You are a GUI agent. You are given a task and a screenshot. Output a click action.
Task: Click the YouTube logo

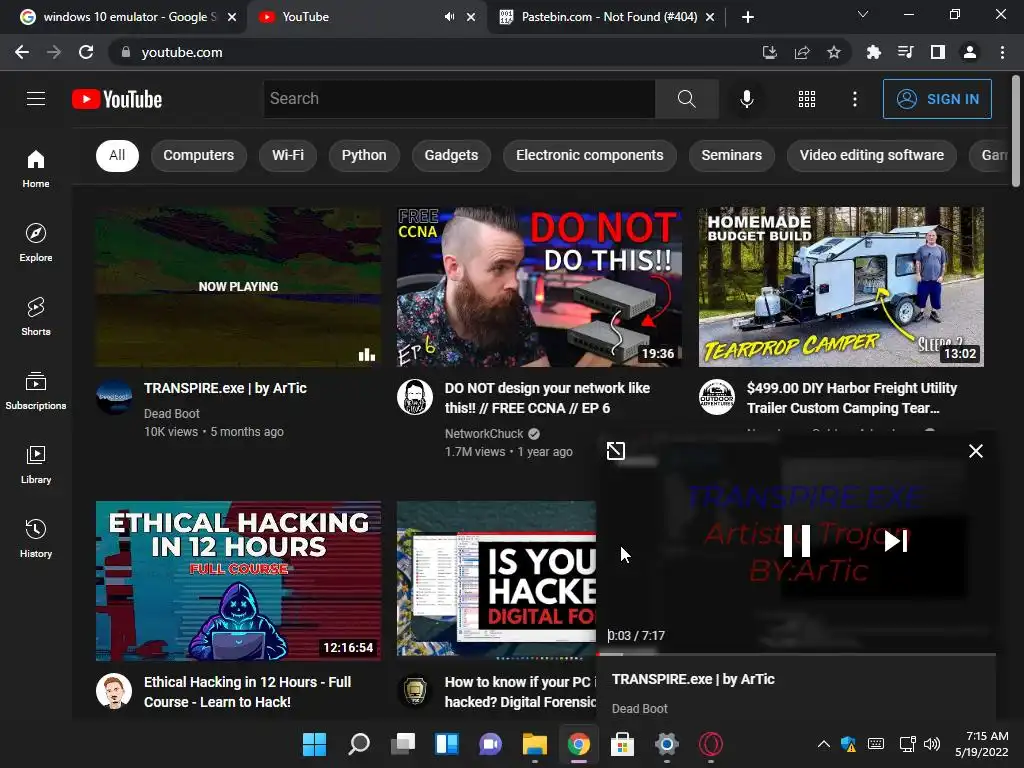pyautogui.click(x=117, y=99)
